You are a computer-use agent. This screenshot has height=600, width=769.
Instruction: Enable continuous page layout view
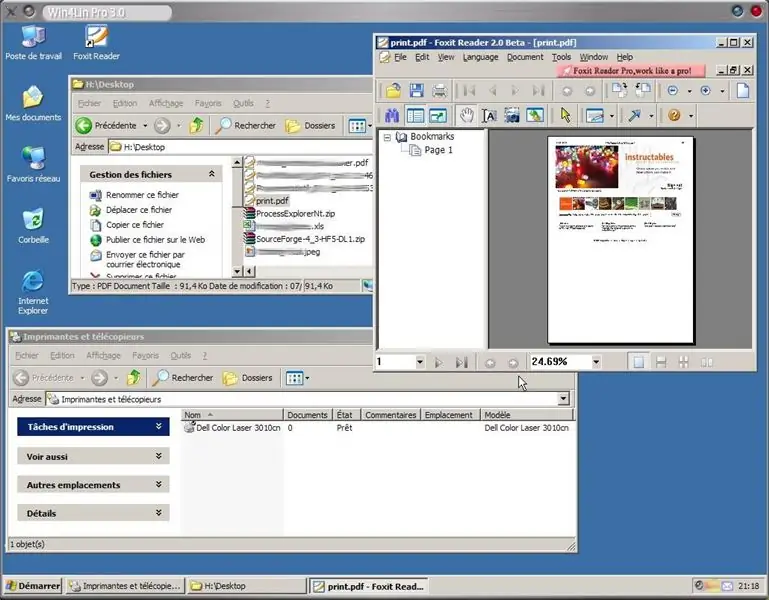tap(661, 363)
